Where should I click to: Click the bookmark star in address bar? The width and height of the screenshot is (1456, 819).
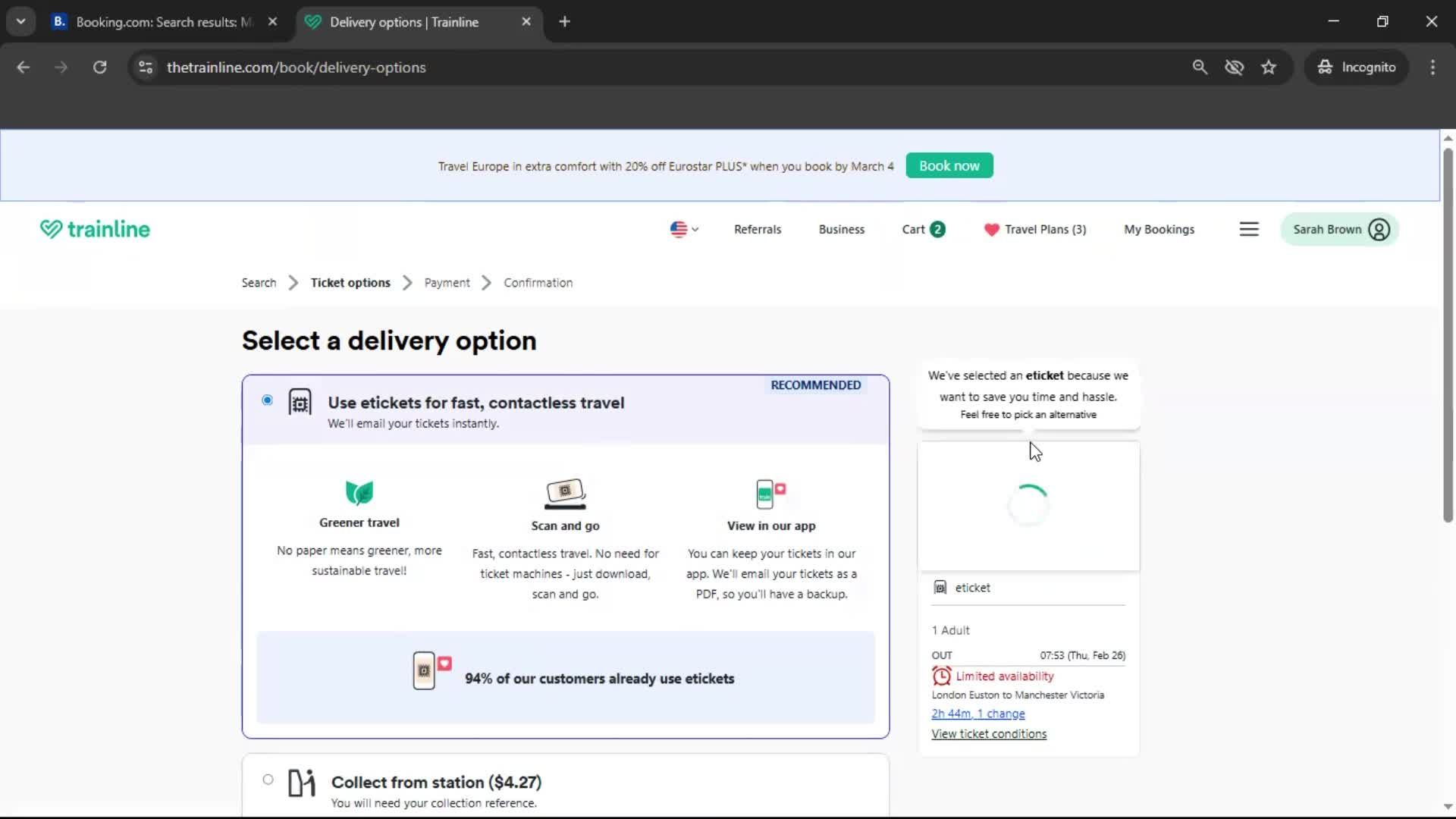click(x=1269, y=67)
